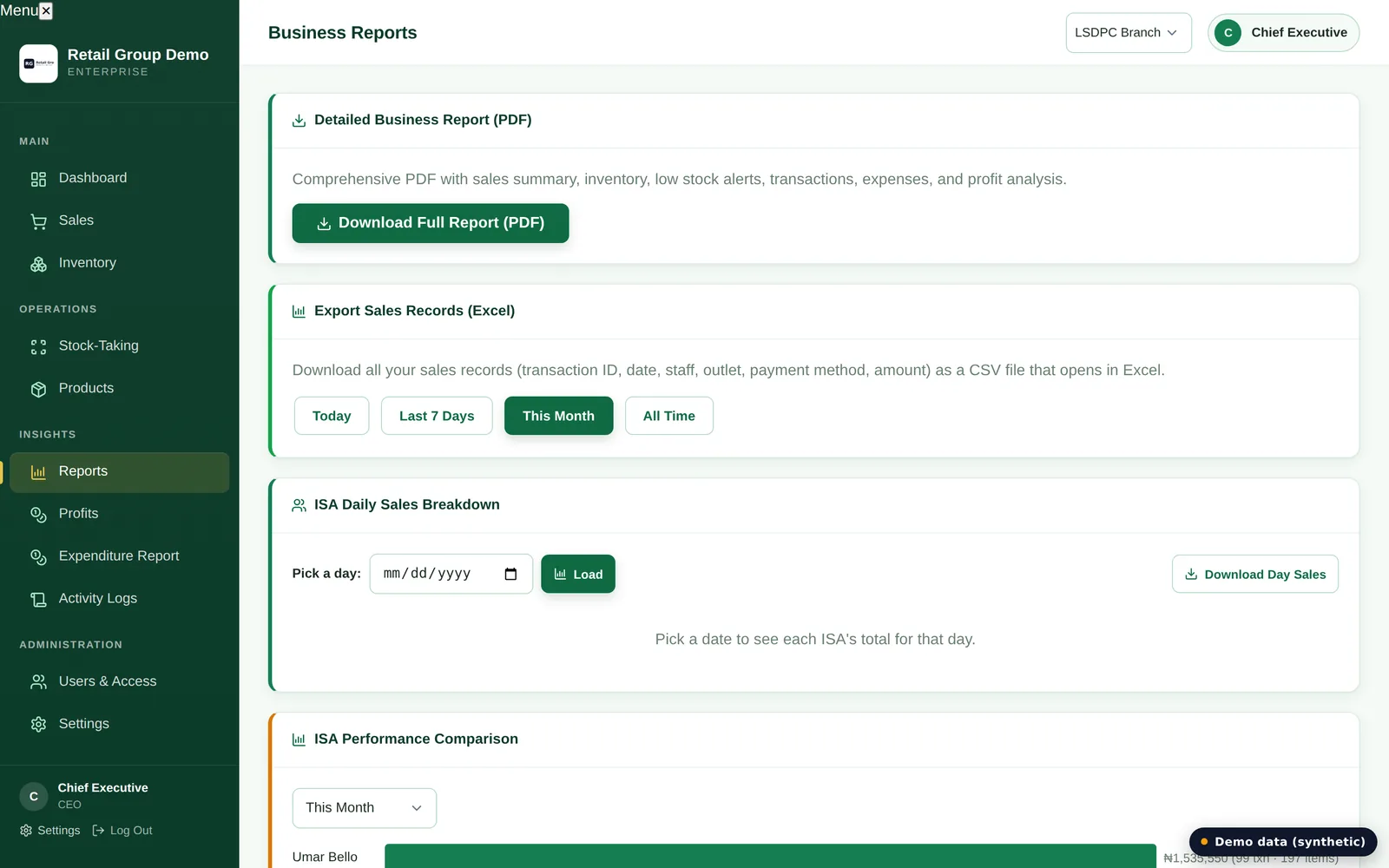Click the Users & Access people icon
Viewport: 1389px width, 868px height.
pyautogui.click(x=38, y=682)
